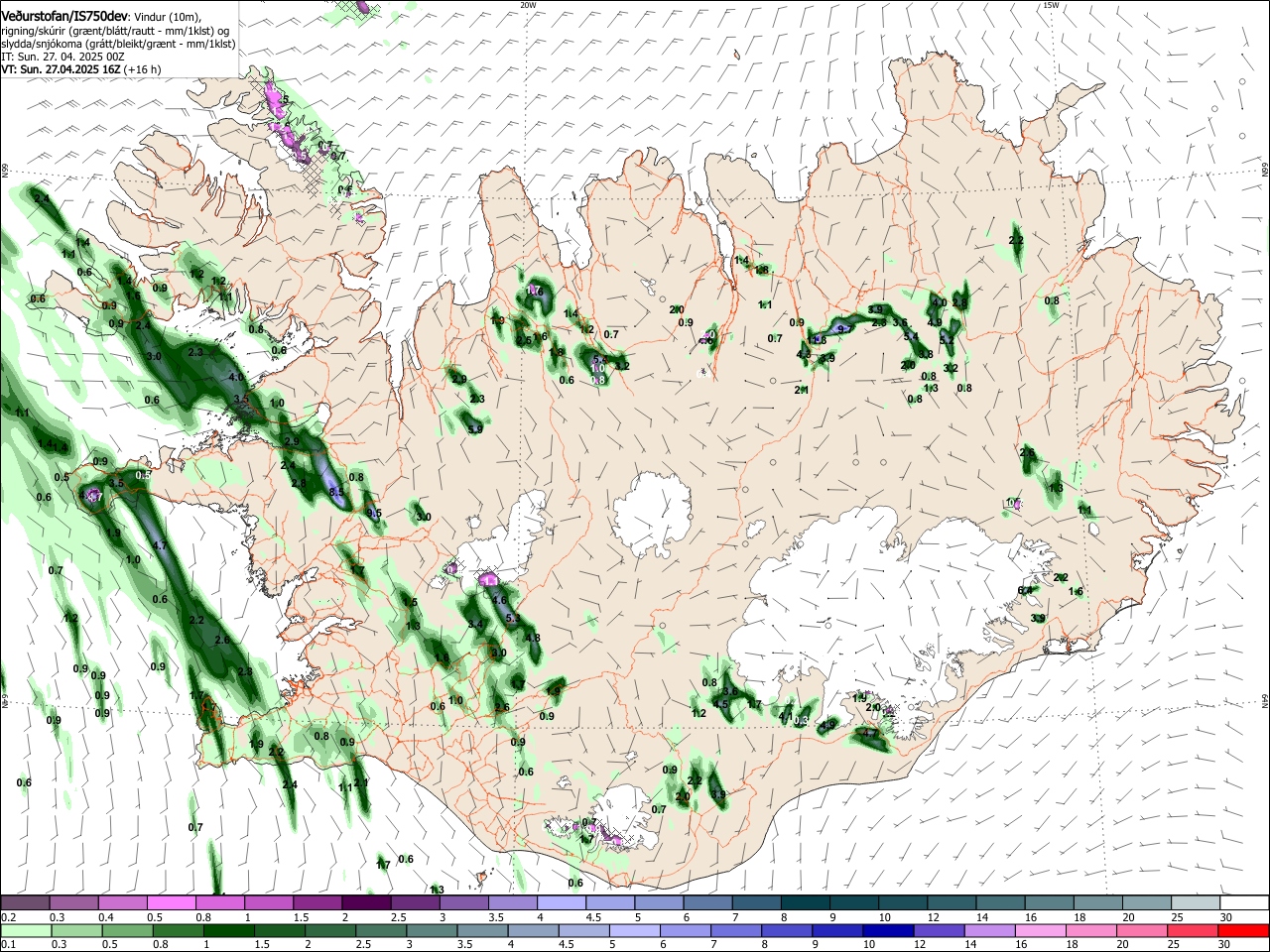
Task: Click the '6.4' precipitation value in southeast Iceland
Action: point(1025,590)
